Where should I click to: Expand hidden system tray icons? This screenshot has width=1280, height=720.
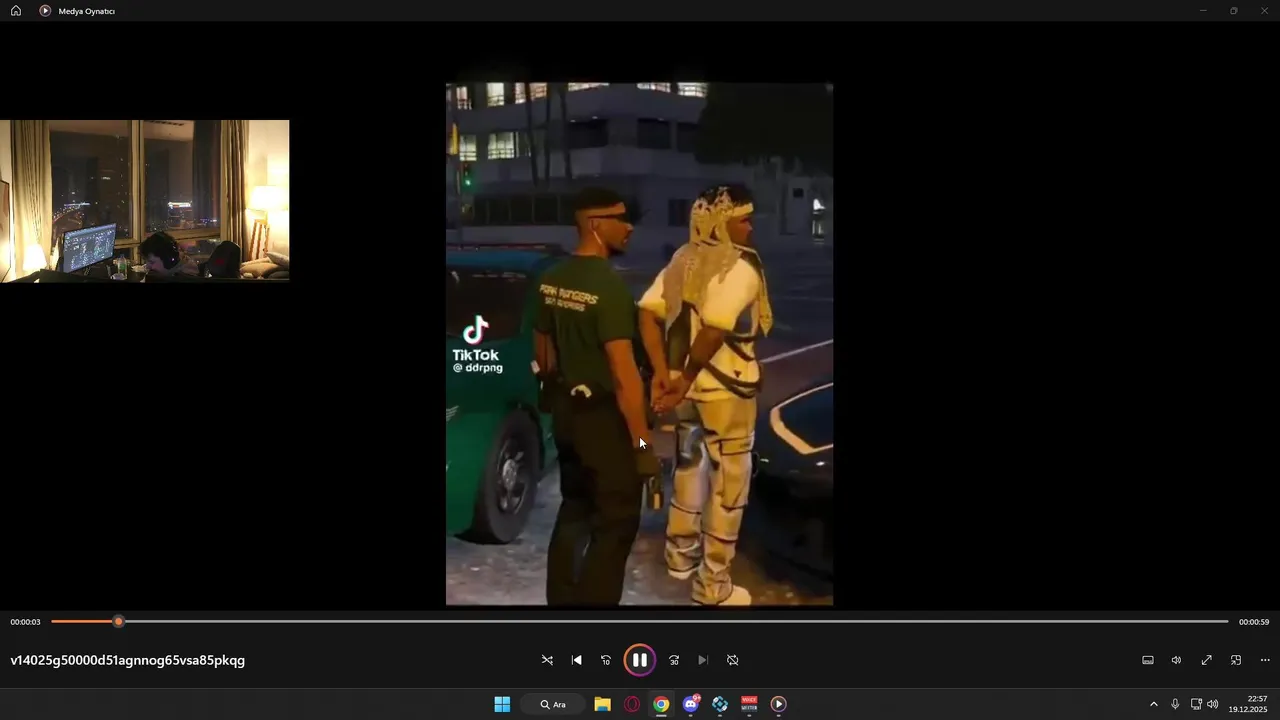pos(1153,704)
